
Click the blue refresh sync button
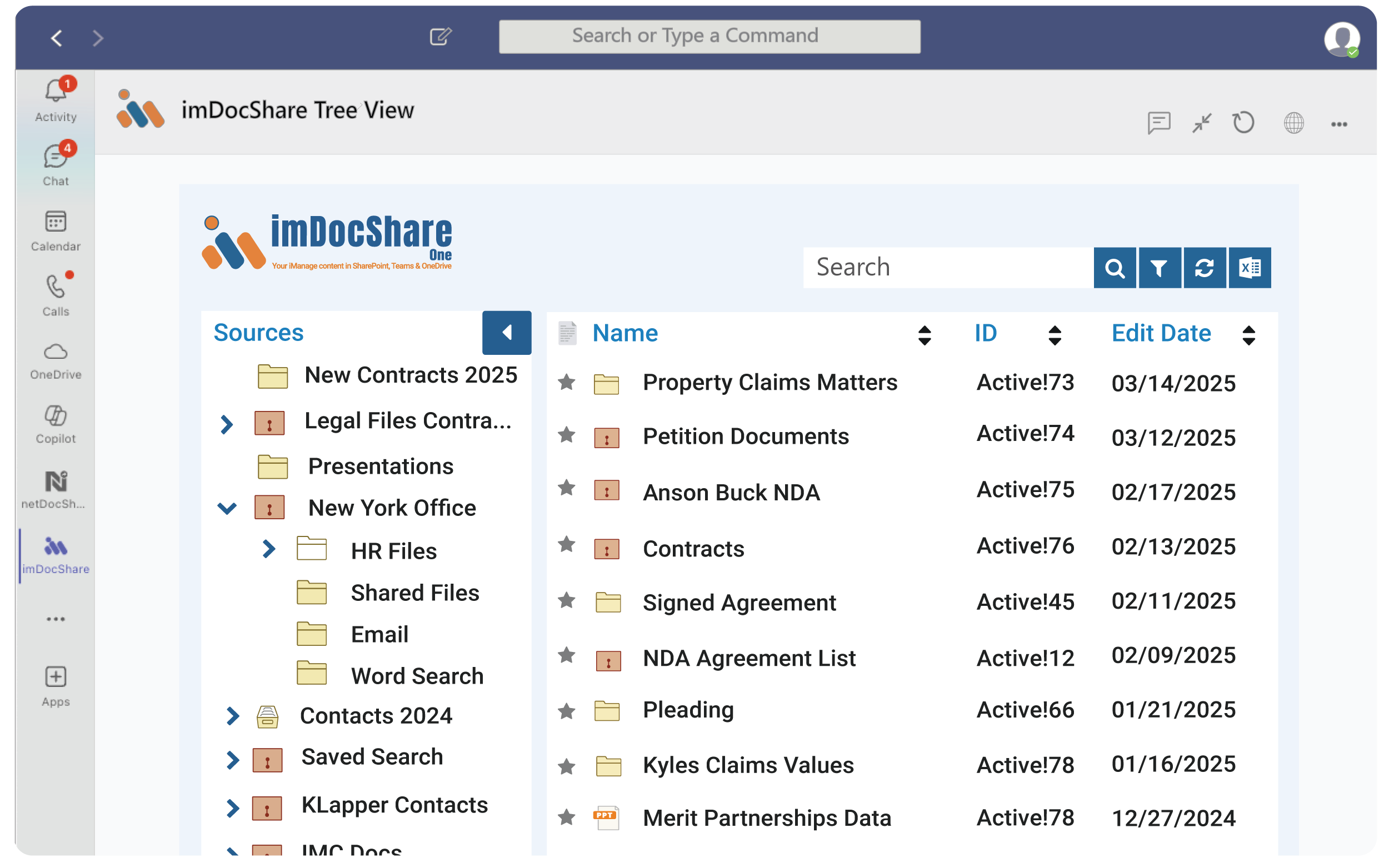click(x=1204, y=268)
